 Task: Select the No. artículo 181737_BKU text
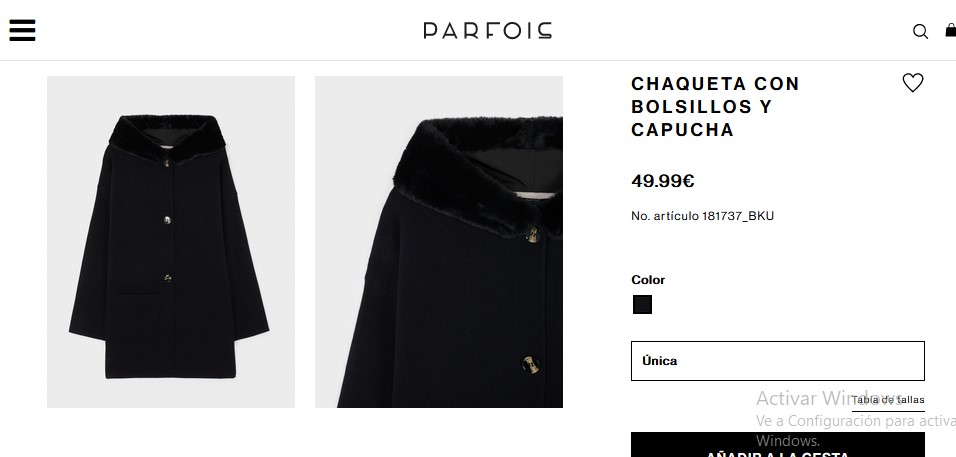tap(702, 216)
